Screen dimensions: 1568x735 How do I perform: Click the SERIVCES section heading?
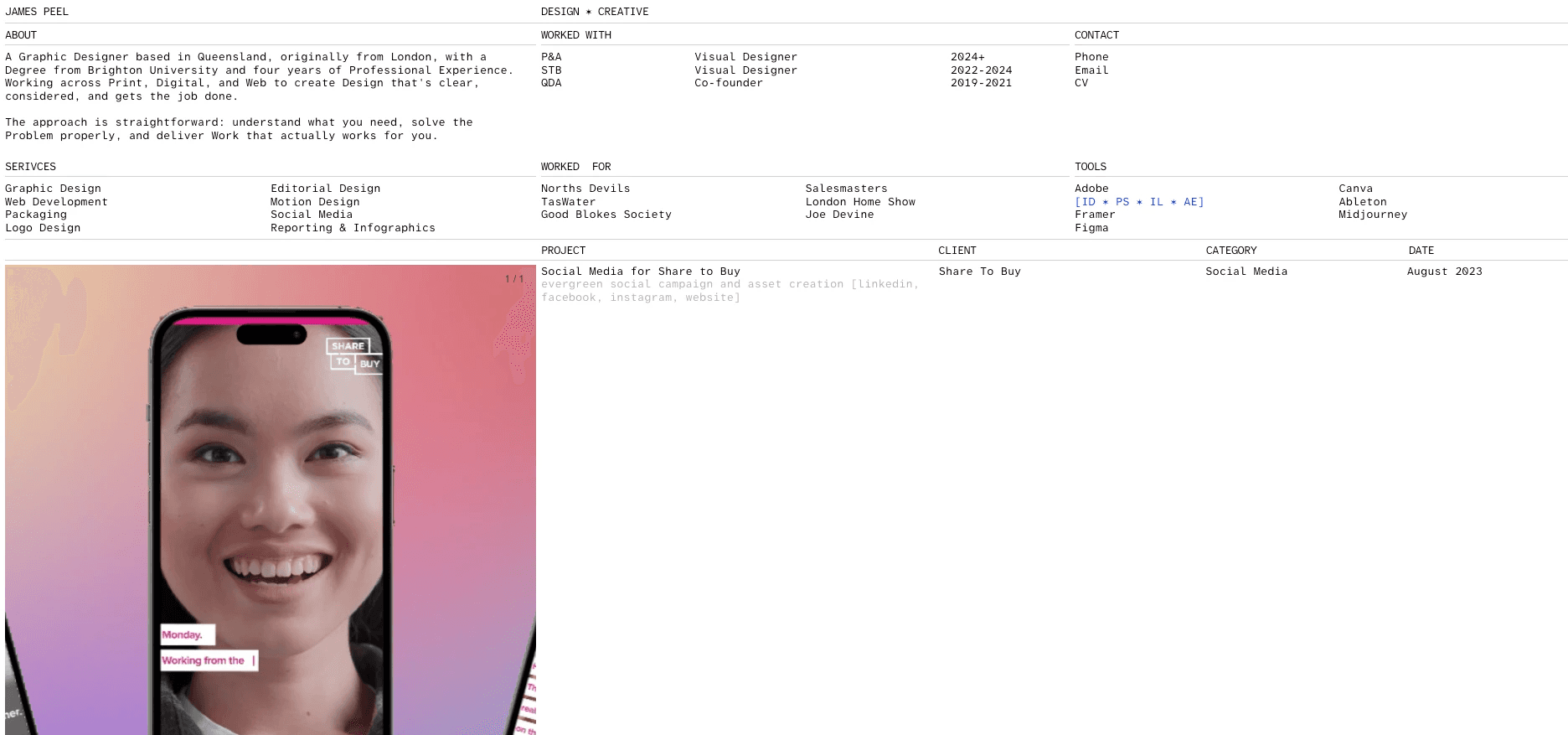30,167
